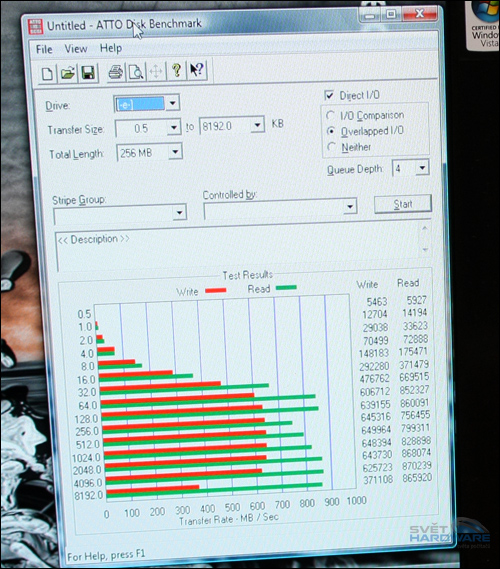This screenshot has width=500, height=569.
Task: Expand the Total Length 256 MB dropdown
Action: [x=176, y=152]
